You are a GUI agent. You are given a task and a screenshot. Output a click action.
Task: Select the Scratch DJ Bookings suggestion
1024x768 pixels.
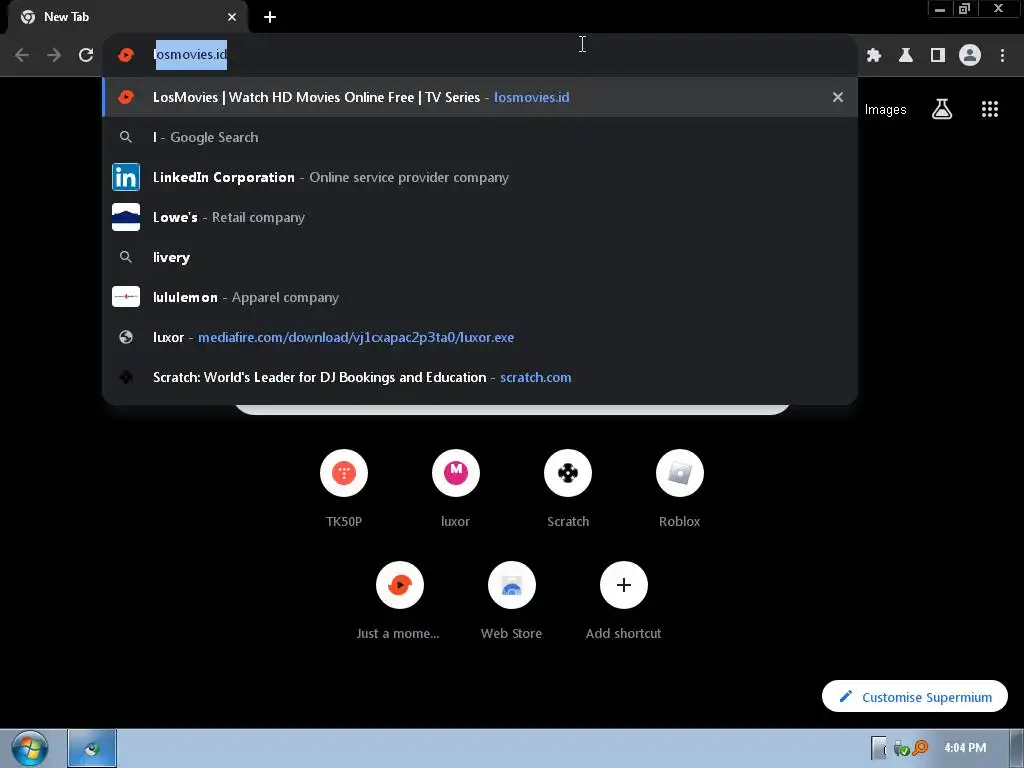[480, 377]
